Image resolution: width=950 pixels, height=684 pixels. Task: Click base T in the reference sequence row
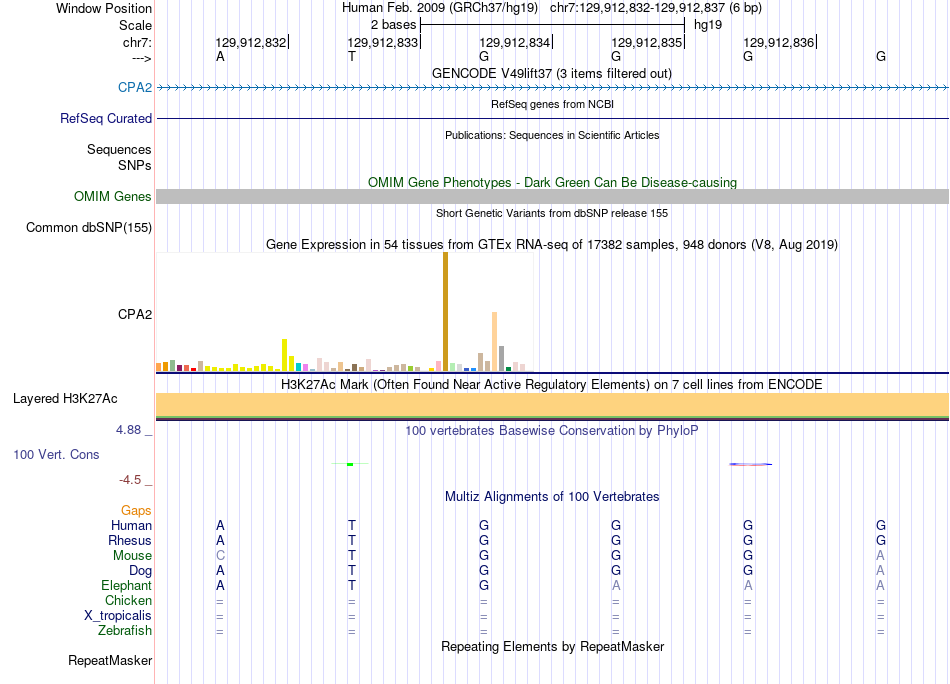[x=352, y=56]
